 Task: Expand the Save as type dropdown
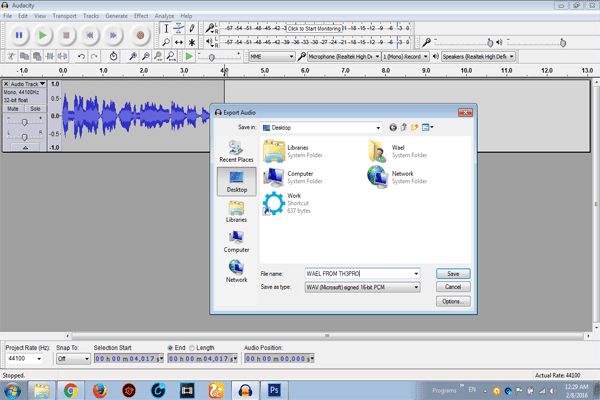pos(415,287)
